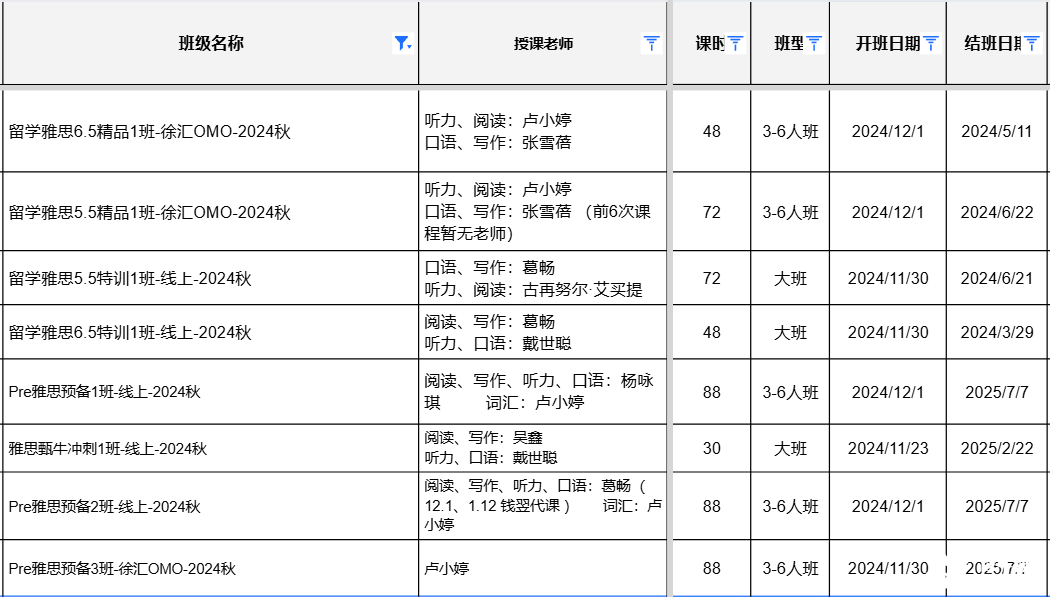Image resolution: width=1050 pixels, height=597 pixels.
Task: Select end date 2024/3/29
Action: [x=998, y=332]
